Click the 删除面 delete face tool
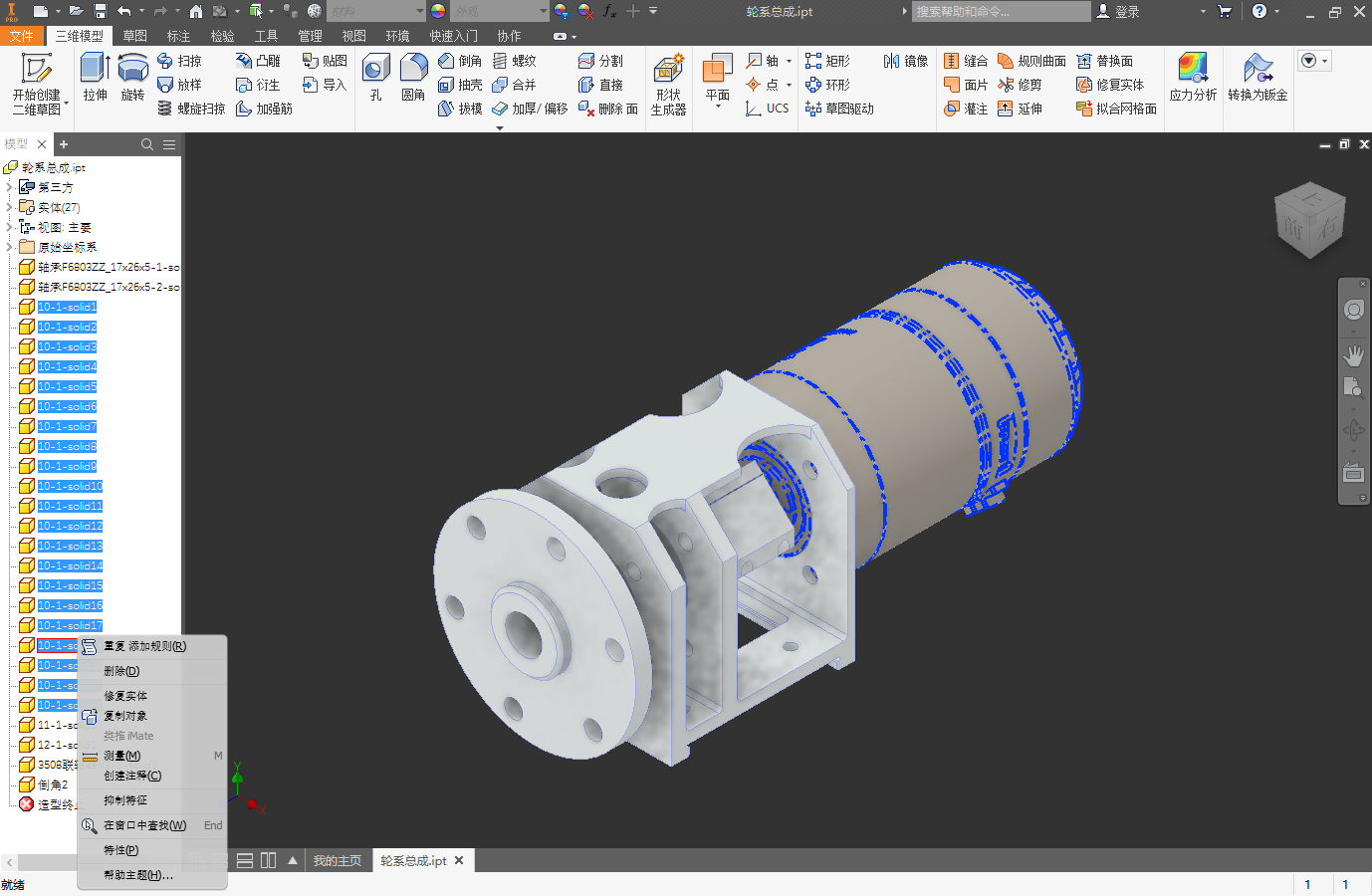This screenshot has width=1372, height=896. [x=608, y=109]
